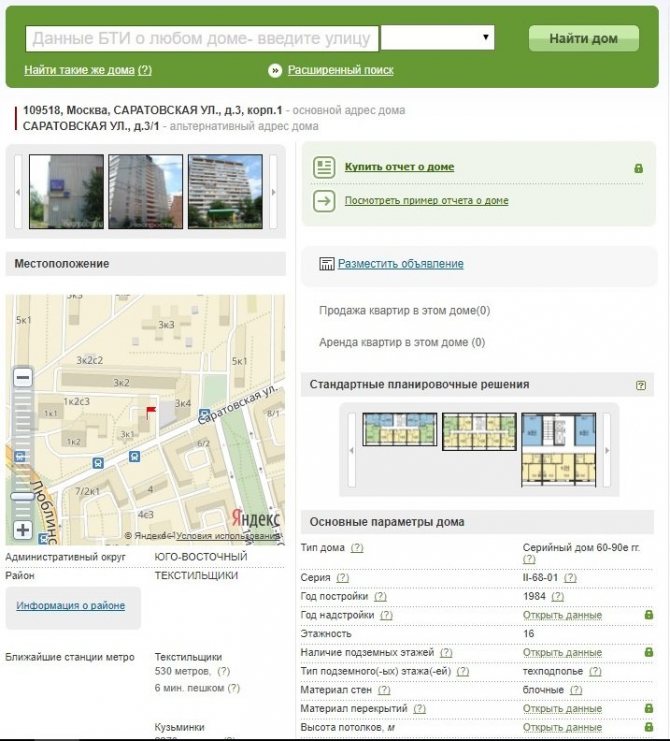Open Посмотреть пример отчета о доме link
This screenshot has width=670, height=741.
point(426,200)
